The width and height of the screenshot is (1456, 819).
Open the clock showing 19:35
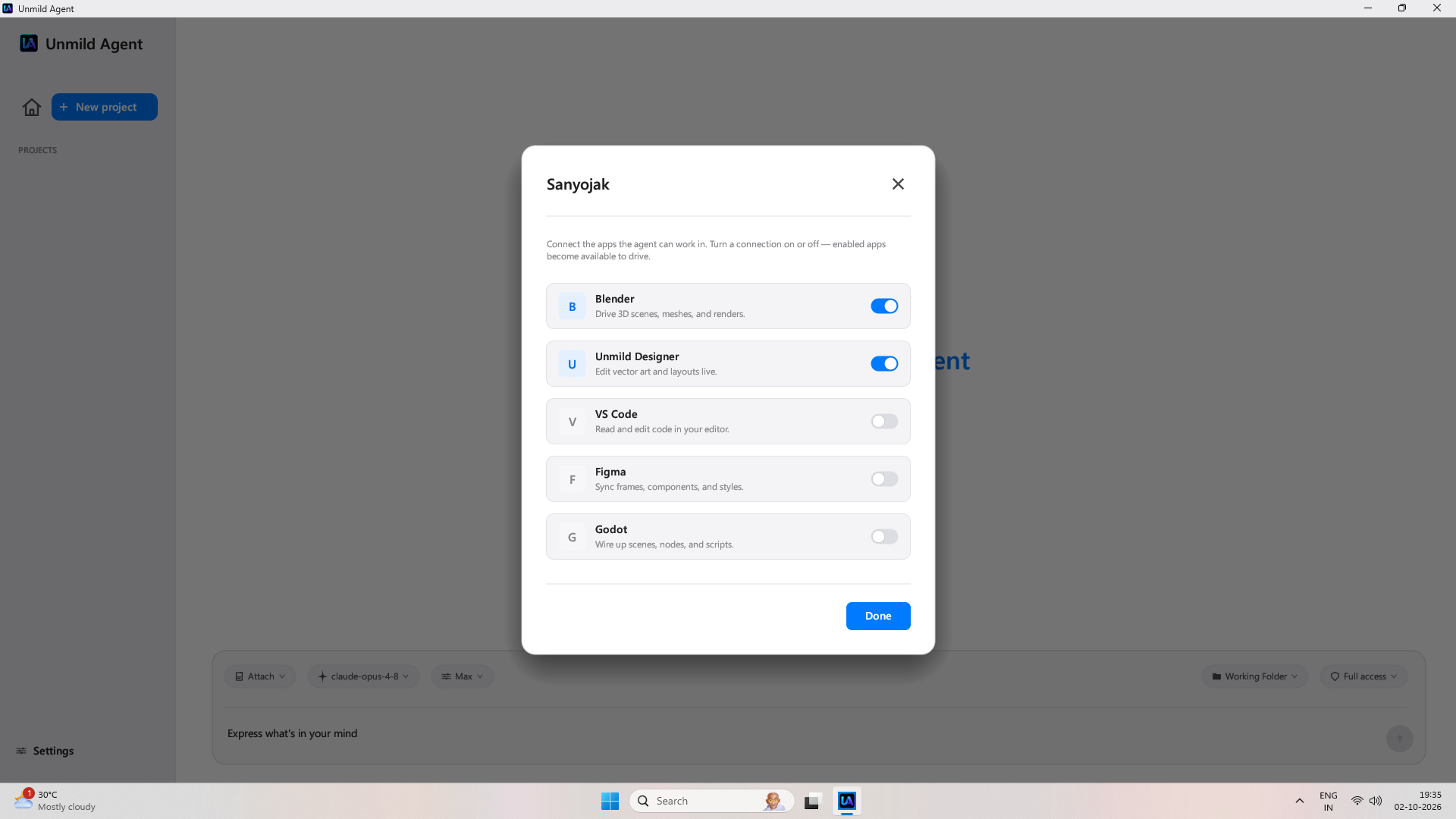click(1417, 801)
